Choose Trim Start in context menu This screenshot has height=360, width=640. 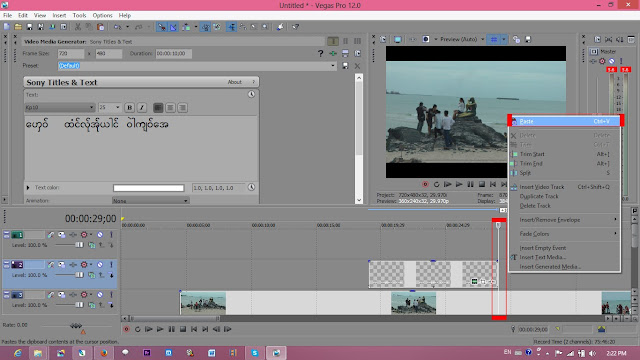pyautogui.click(x=564, y=154)
